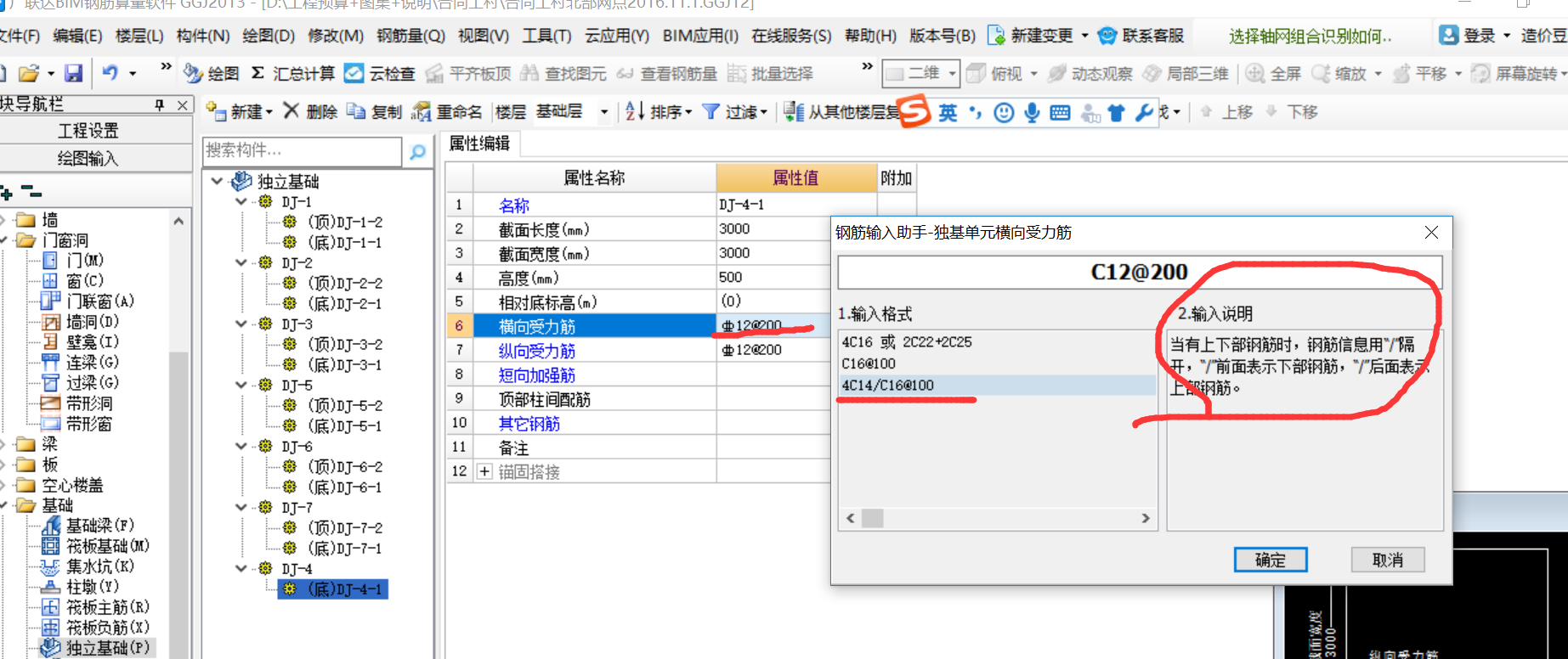Open the 绘图 drawing tool
This screenshot has width=1568, height=659.
click(x=212, y=74)
